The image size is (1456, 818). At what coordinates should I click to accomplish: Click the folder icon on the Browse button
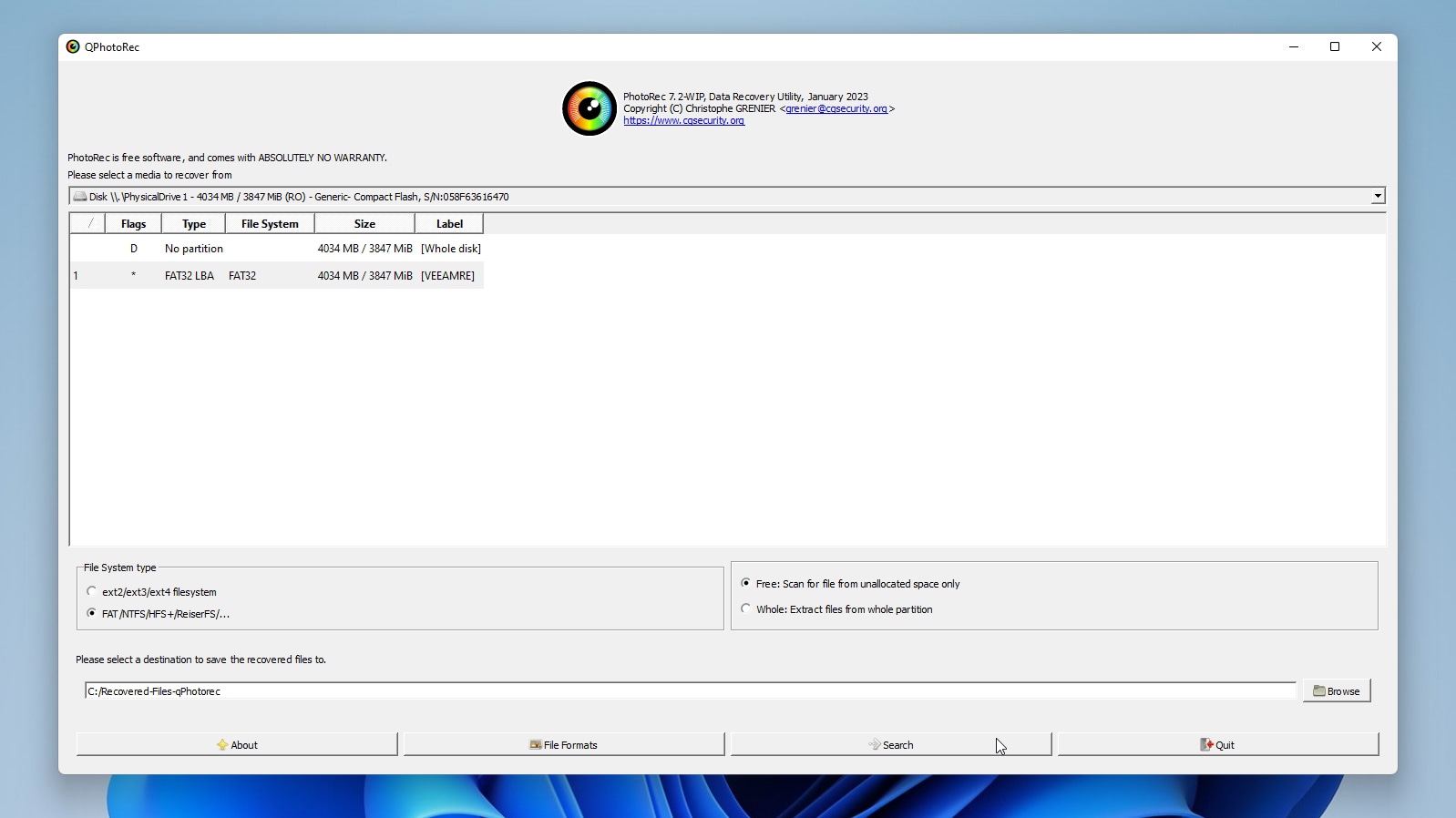(x=1318, y=691)
